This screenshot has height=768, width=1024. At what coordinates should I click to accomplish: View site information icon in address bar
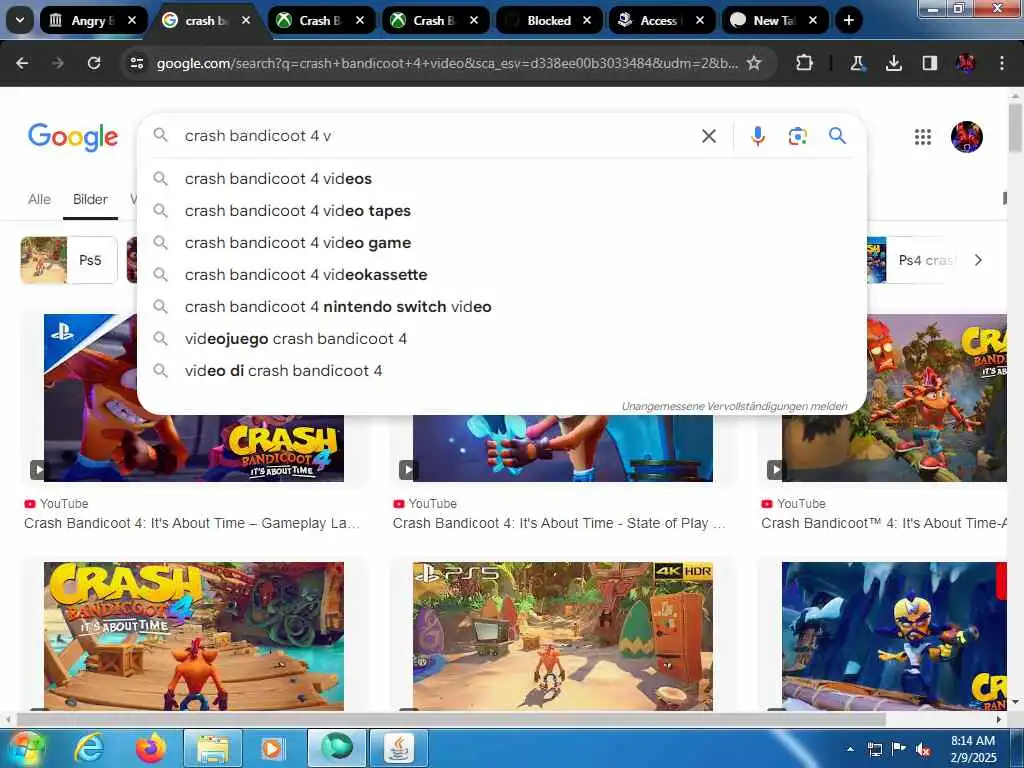click(x=136, y=63)
